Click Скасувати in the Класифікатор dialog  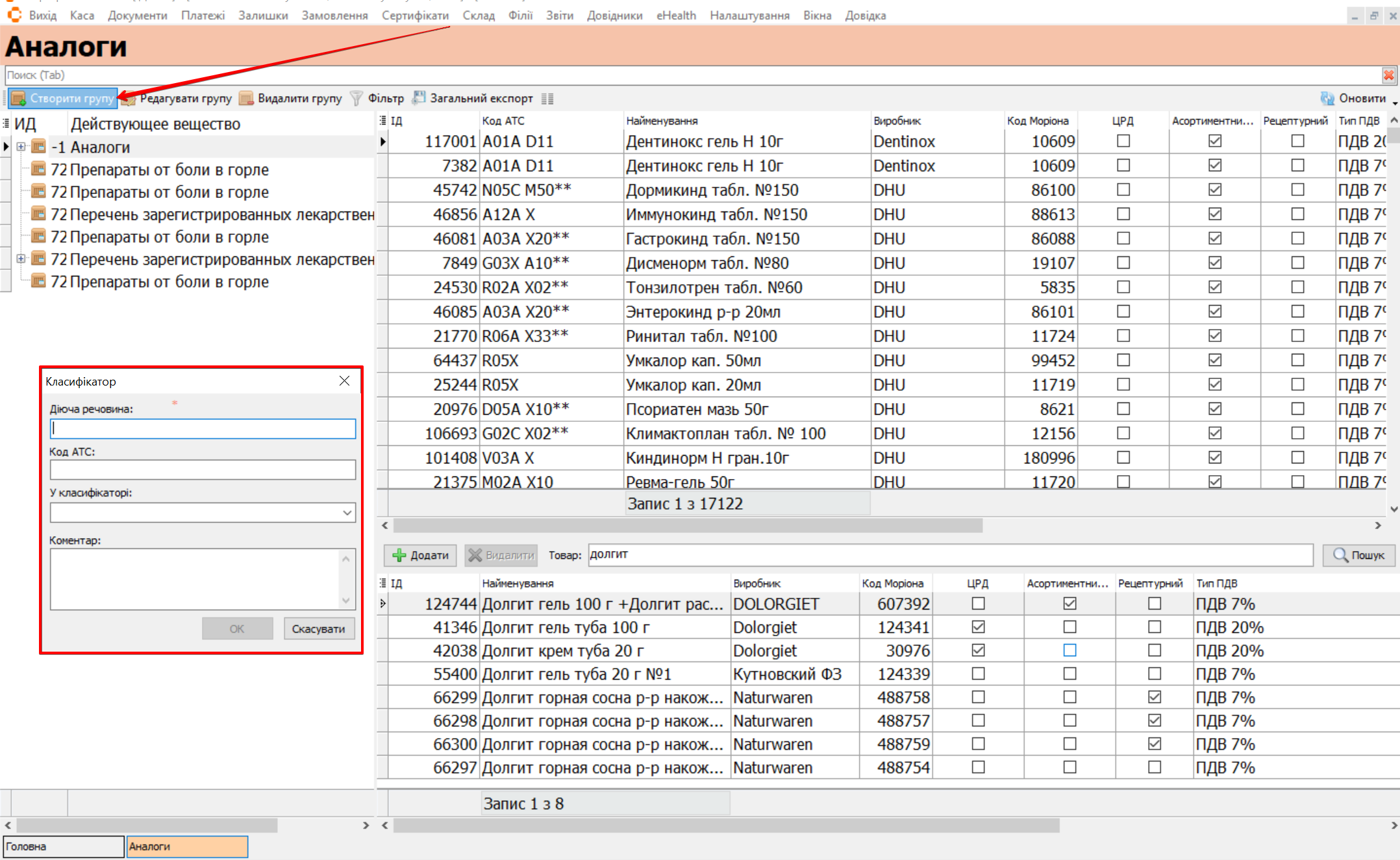click(318, 629)
